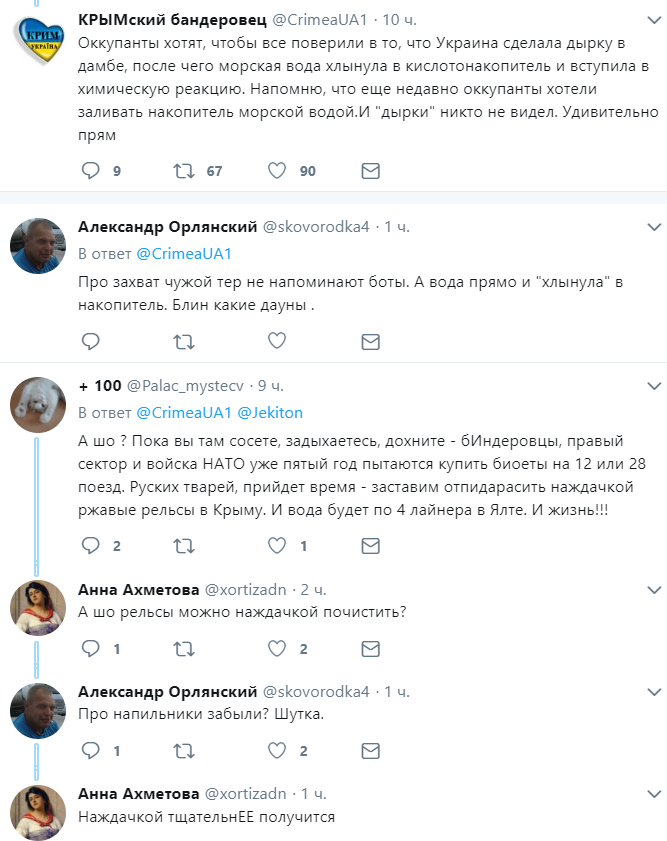Viewport: 667px width, 841px height.
Task: Open chevron menu on "Про напильники" tweet
Action: click(652, 691)
